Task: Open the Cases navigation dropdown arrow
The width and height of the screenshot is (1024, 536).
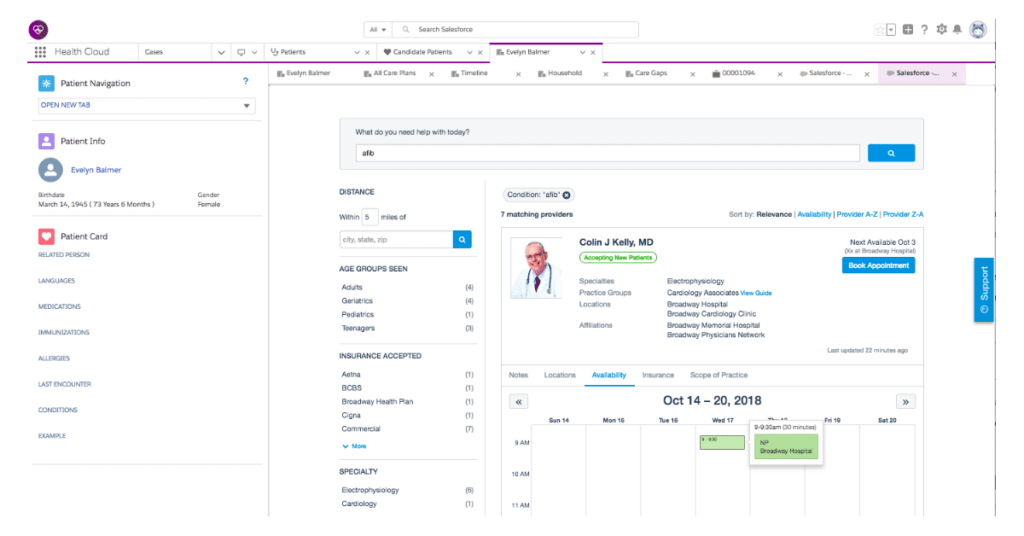Action: click(222, 52)
